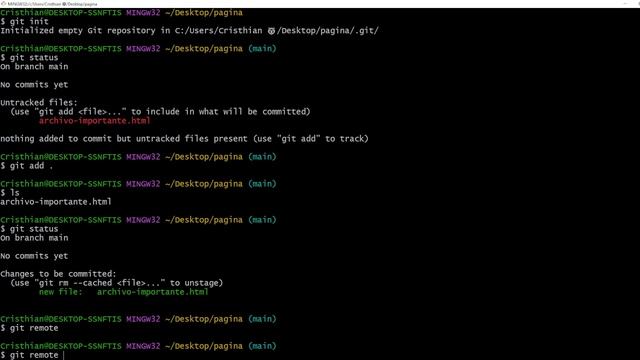Select the 'Initialized empty Git repository' output line
The image size is (640, 360).
[189, 31]
